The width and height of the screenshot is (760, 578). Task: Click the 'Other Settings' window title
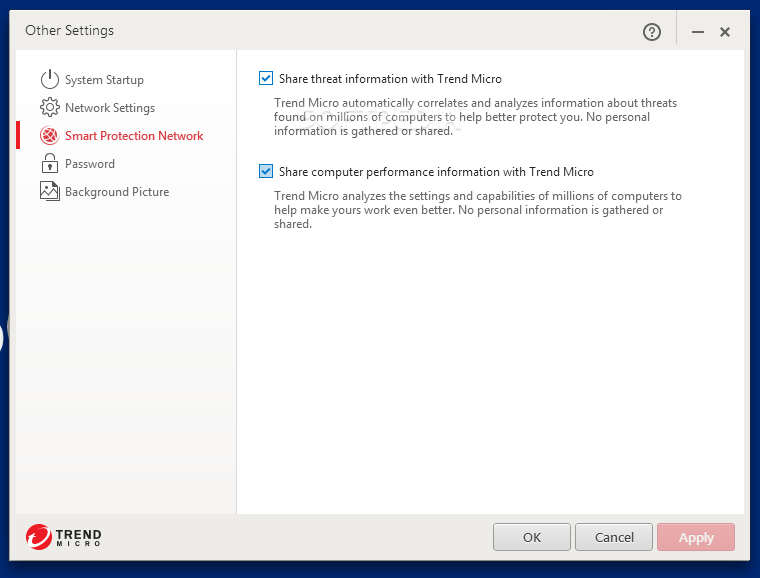69,30
